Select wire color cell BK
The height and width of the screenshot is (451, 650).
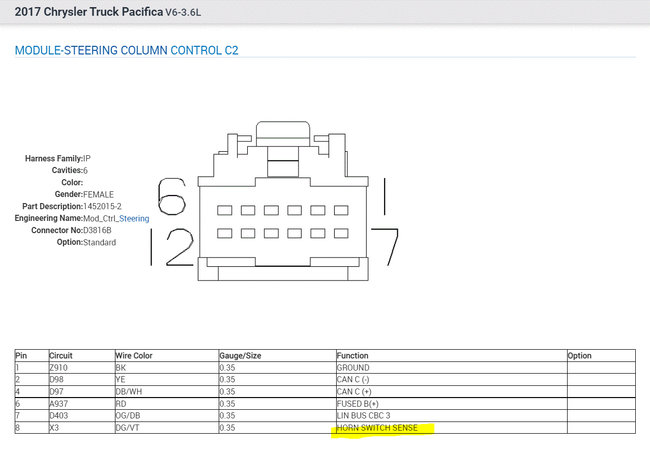click(167, 368)
